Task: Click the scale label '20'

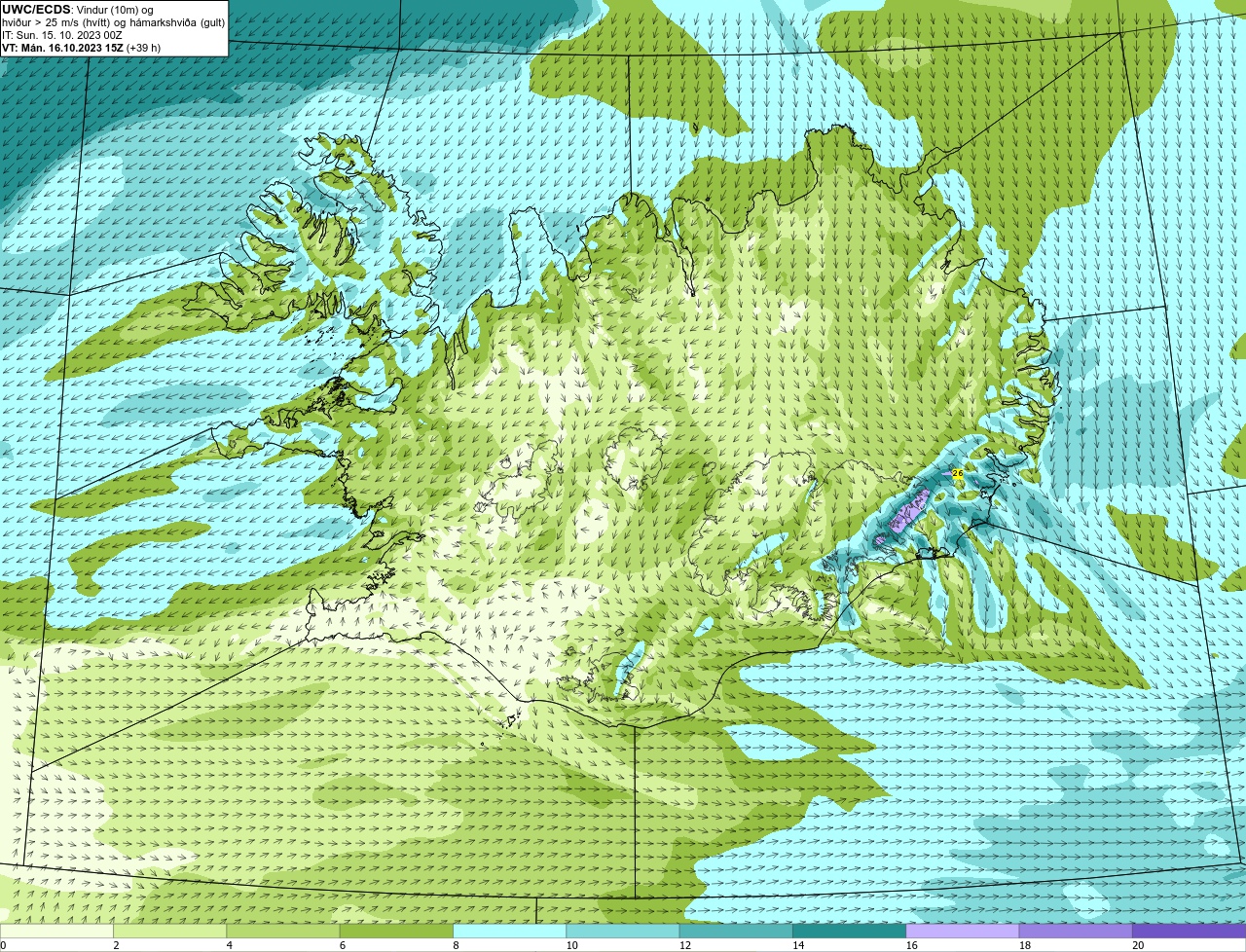Action: (1138, 945)
